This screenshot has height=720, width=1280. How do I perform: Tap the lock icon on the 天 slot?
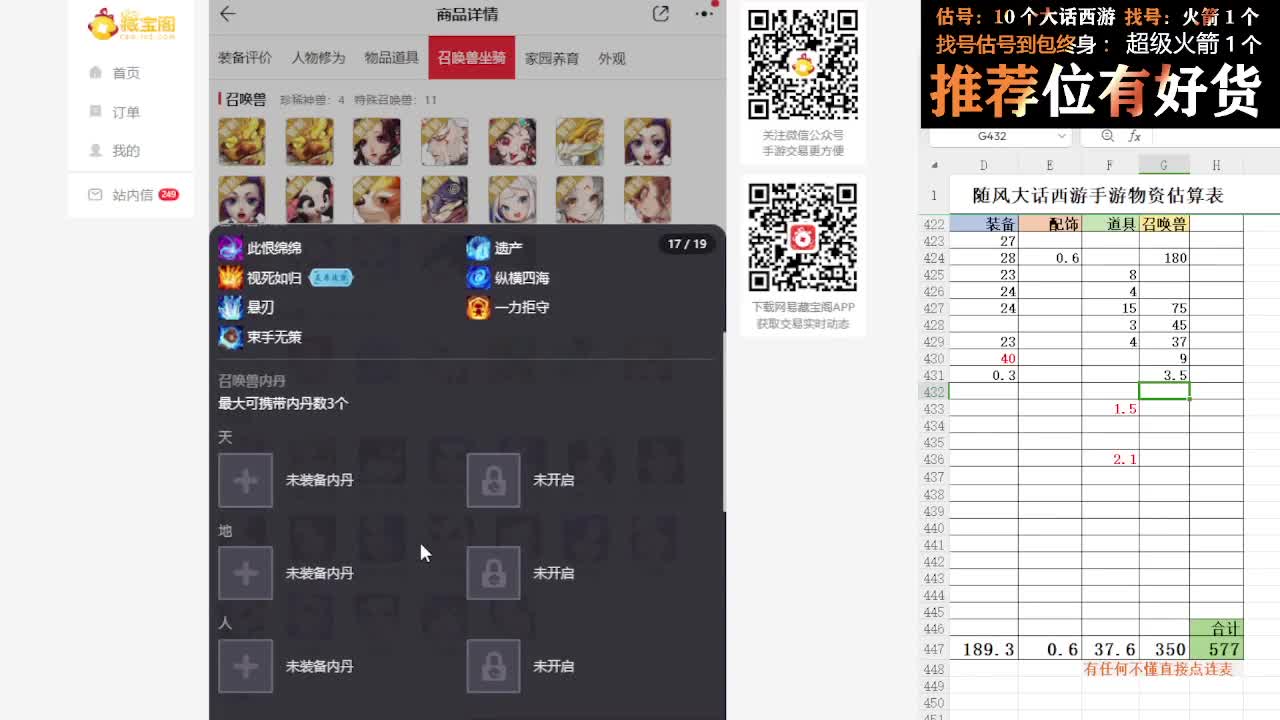pyautogui.click(x=493, y=479)
